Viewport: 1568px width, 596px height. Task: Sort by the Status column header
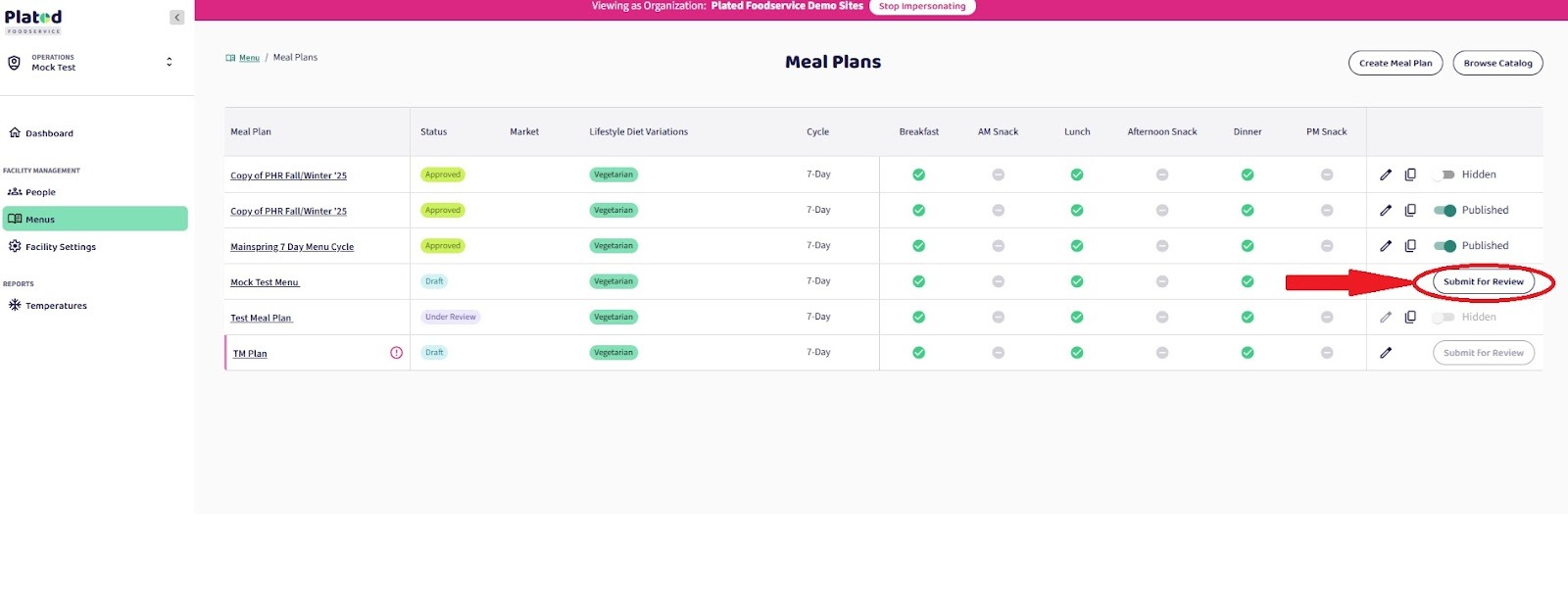433,131
